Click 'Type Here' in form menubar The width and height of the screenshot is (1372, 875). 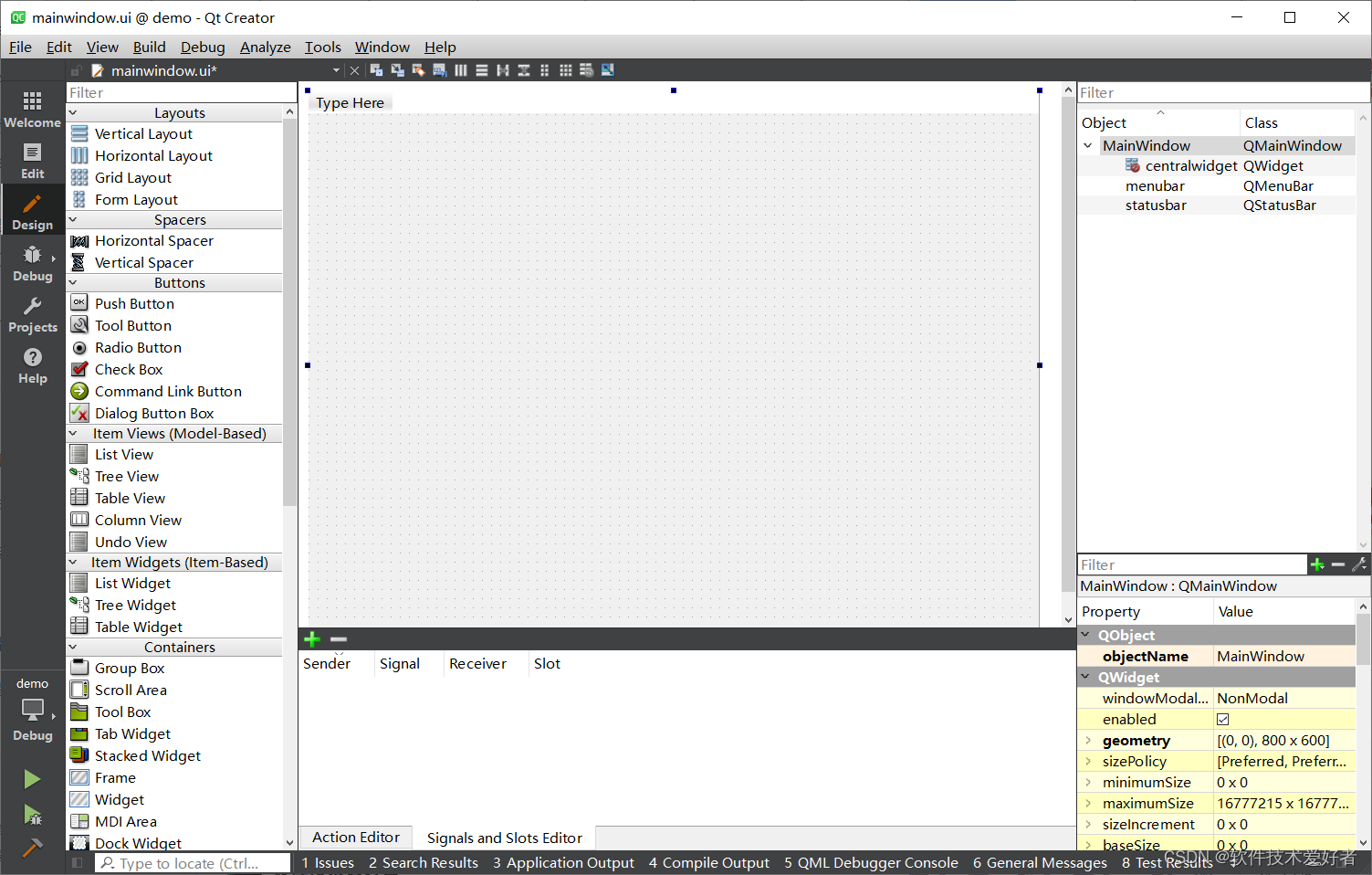click(350, 103)
